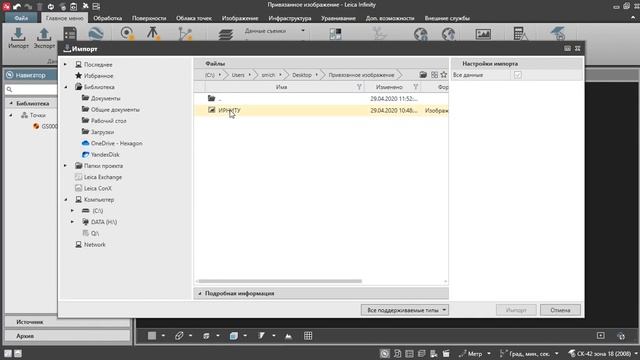Click the grid icon in the bottom toolbar
This screenshot has width=640, height=360.
point(308,336)
